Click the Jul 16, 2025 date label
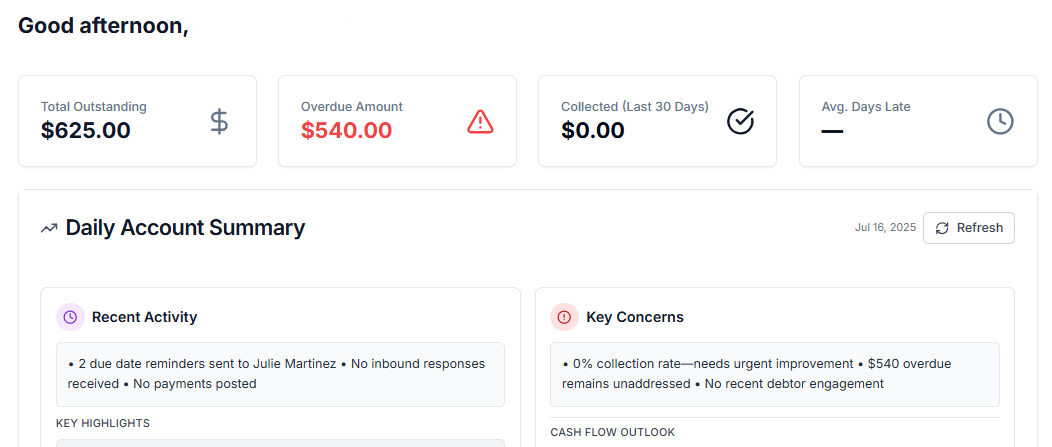1052x447 pixels. tap(885, 228)
